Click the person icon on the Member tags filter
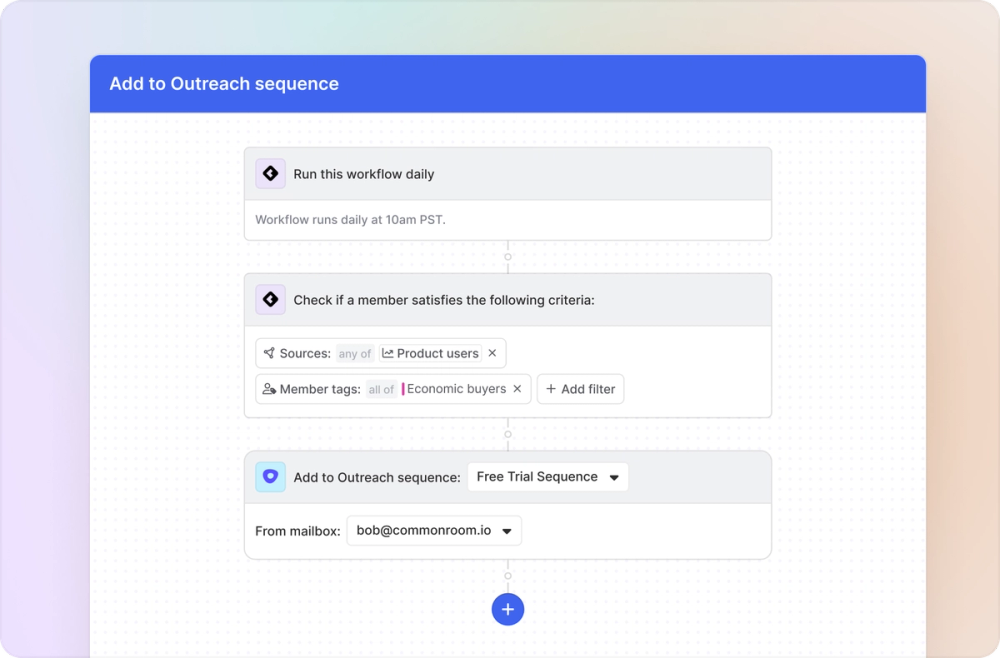1000x658 pixels. (266, 389)
